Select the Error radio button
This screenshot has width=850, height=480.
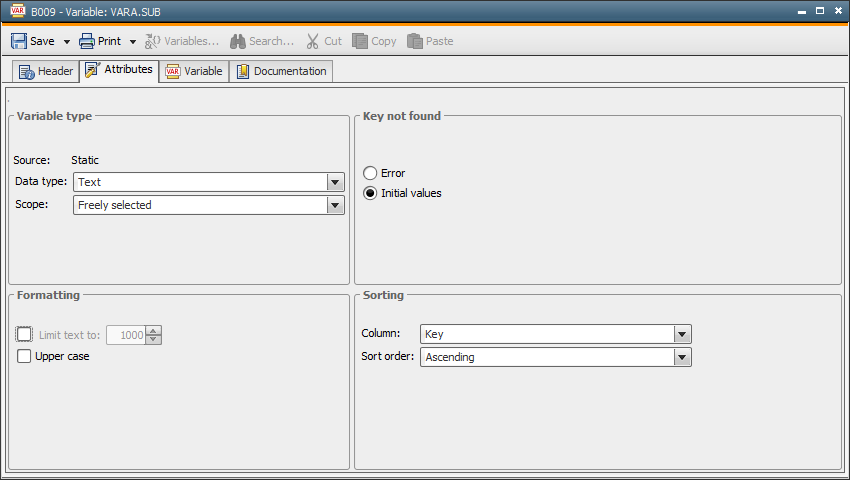(x=370, y=173)
